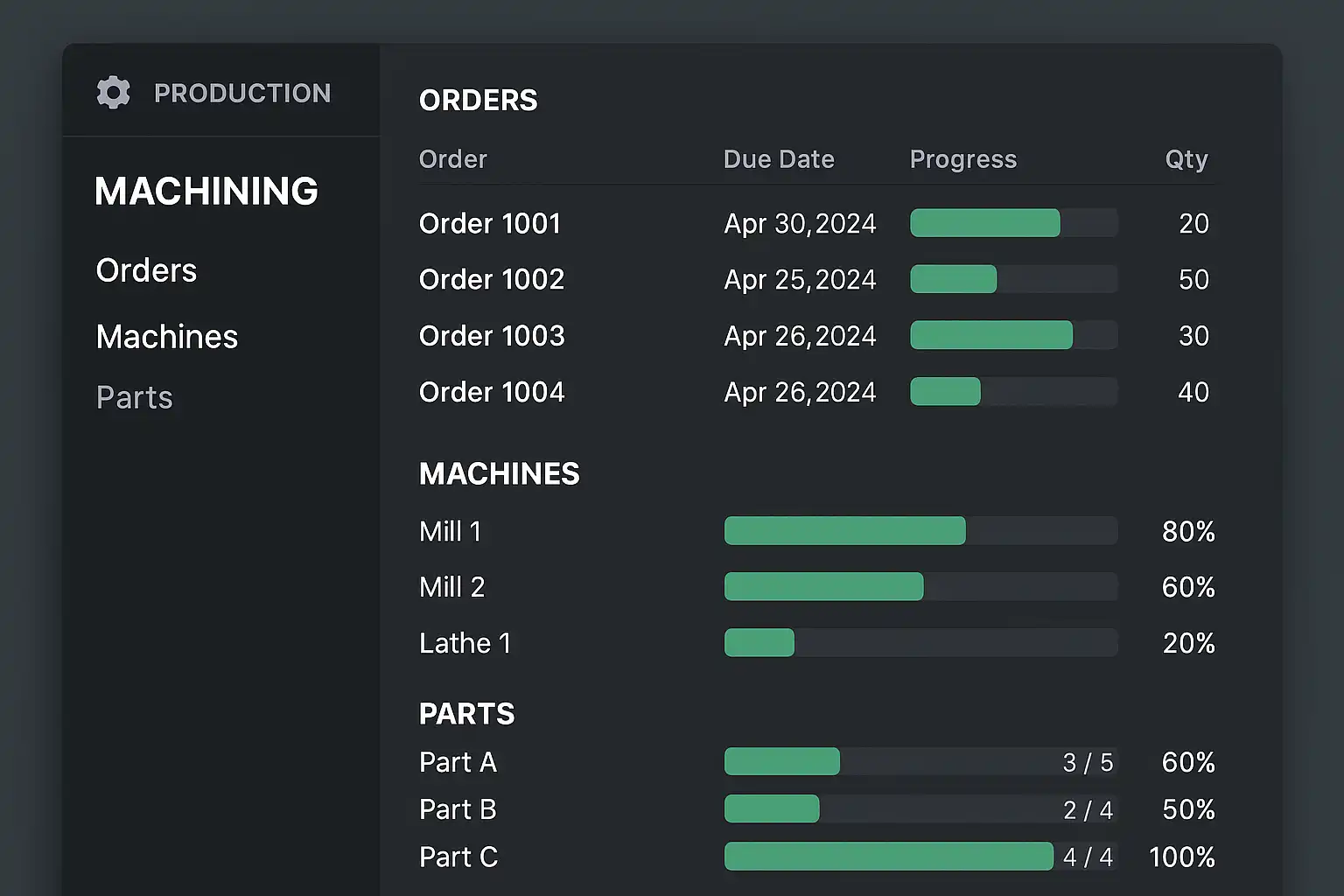Open the Orders sidebar item
This screenshot has width=1344, height=896.
pyautogui.click(x=146, y=271)
